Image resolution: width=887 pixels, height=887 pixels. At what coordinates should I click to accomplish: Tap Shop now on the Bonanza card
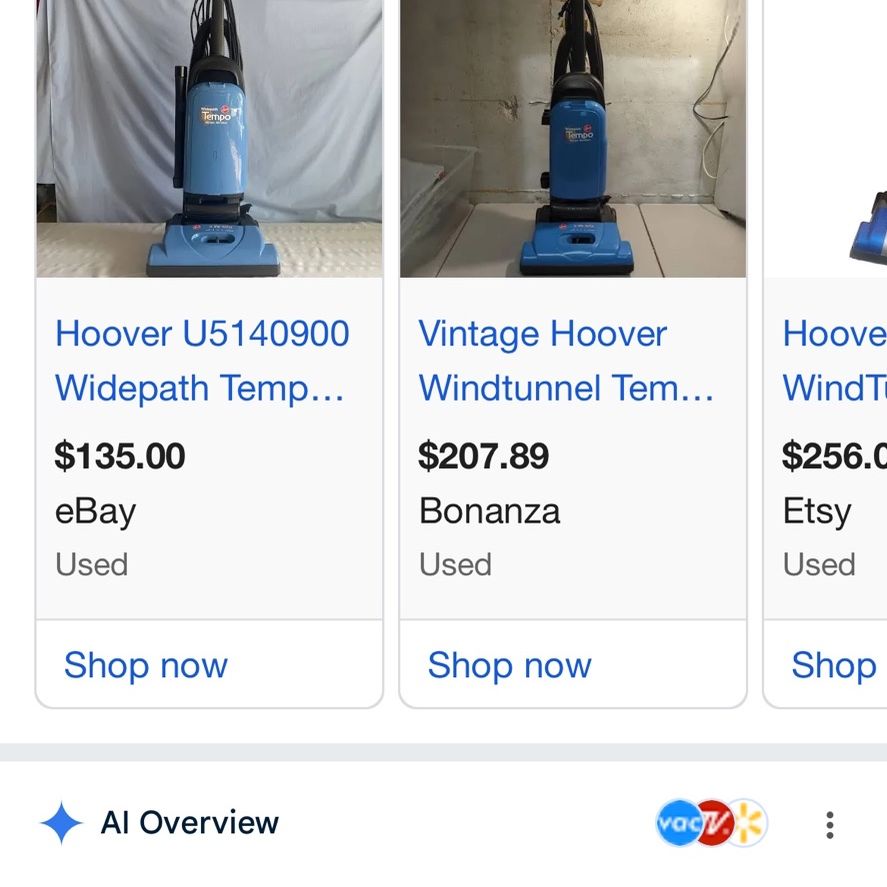510,665
